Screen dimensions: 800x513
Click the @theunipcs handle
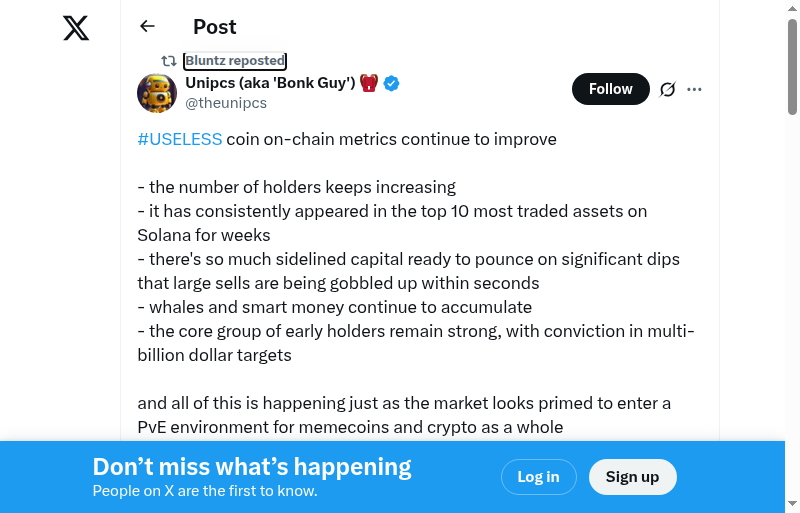226,103
